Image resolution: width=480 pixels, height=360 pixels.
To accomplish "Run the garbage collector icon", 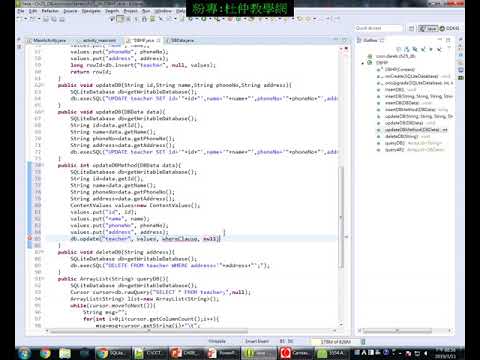I will coord(363,341).
